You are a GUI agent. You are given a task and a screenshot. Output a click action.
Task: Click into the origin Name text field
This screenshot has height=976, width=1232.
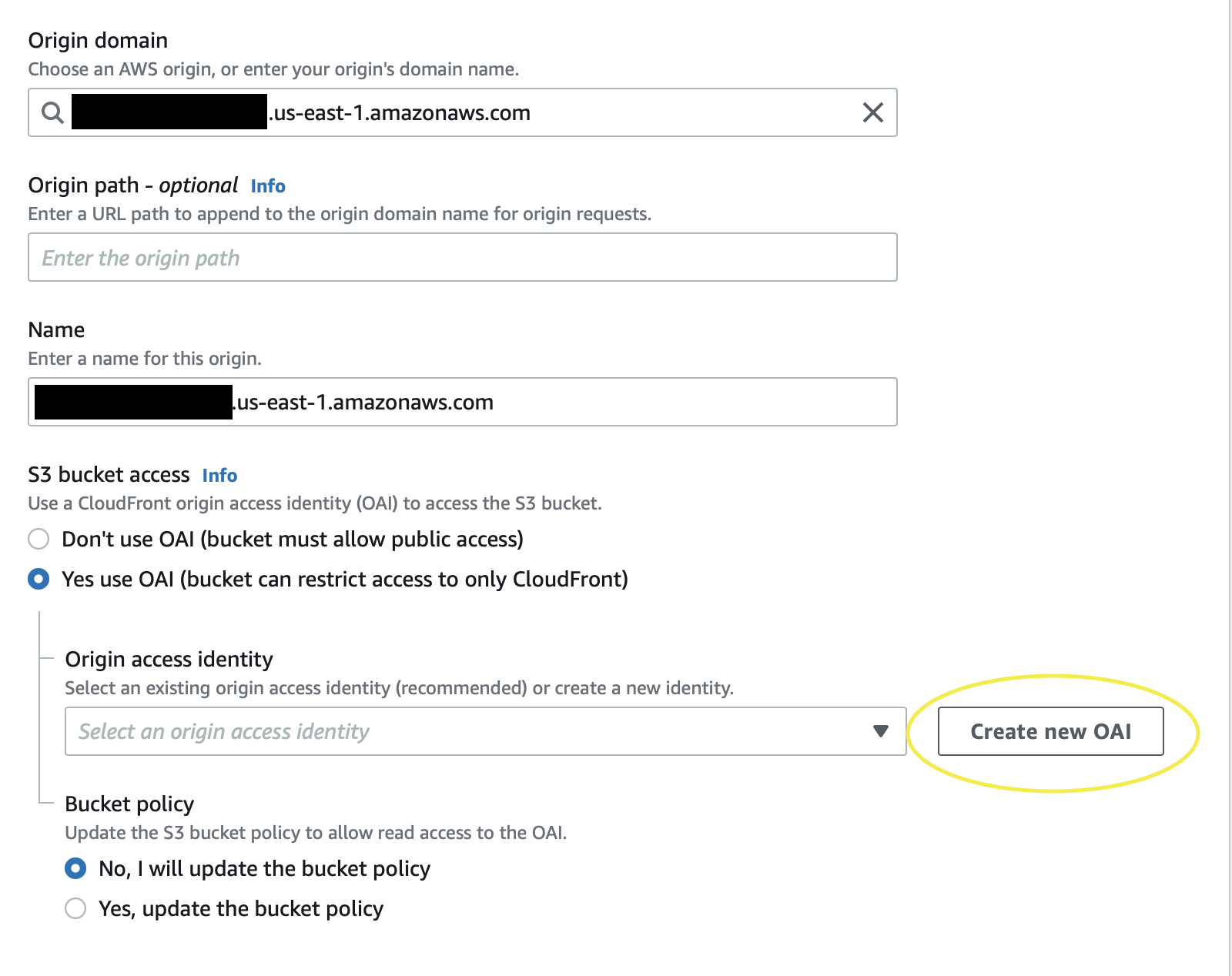click(463, 402)
